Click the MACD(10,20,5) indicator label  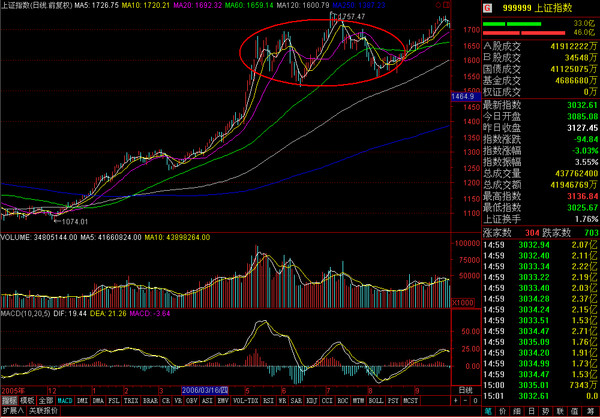pos(25,314)
